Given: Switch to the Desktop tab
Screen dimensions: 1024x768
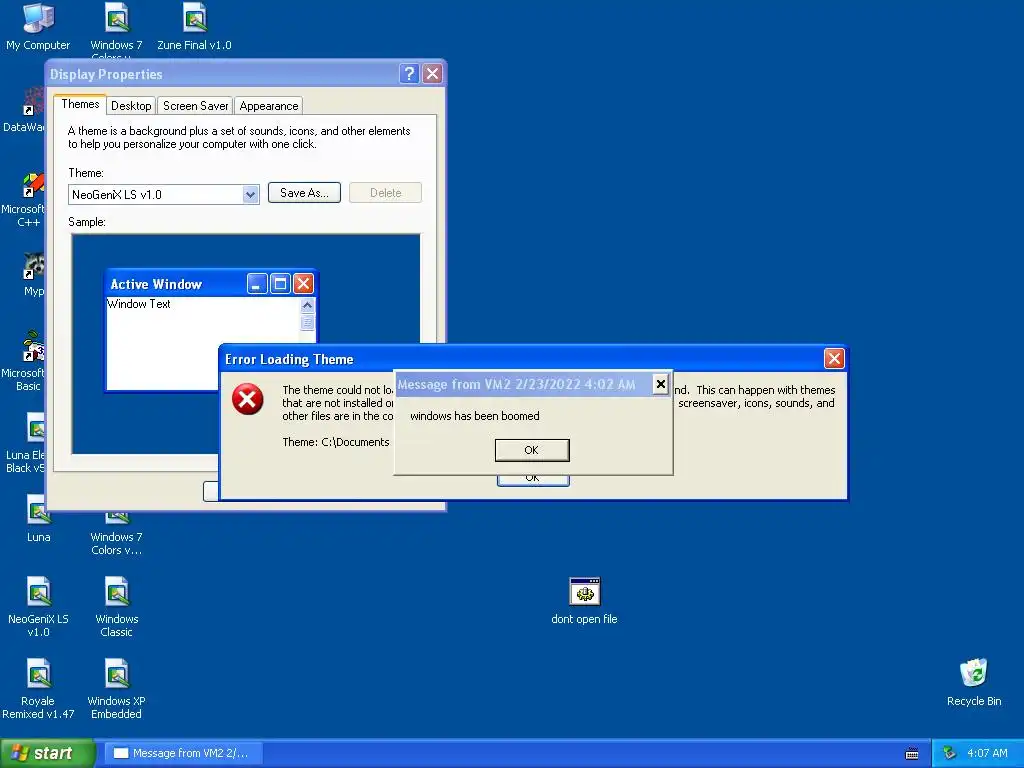Looking at the screenshot, I should [x=131, y=106].
